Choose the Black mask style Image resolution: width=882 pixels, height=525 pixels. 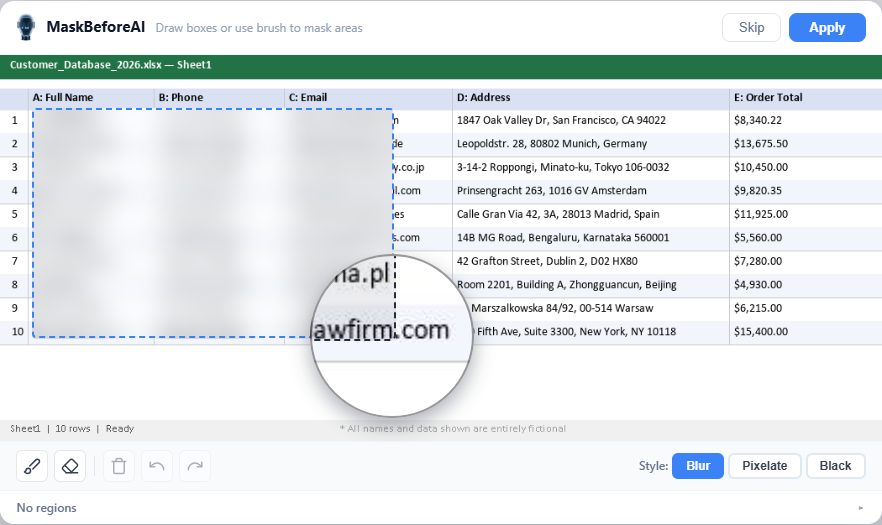(x=835, y=466)
